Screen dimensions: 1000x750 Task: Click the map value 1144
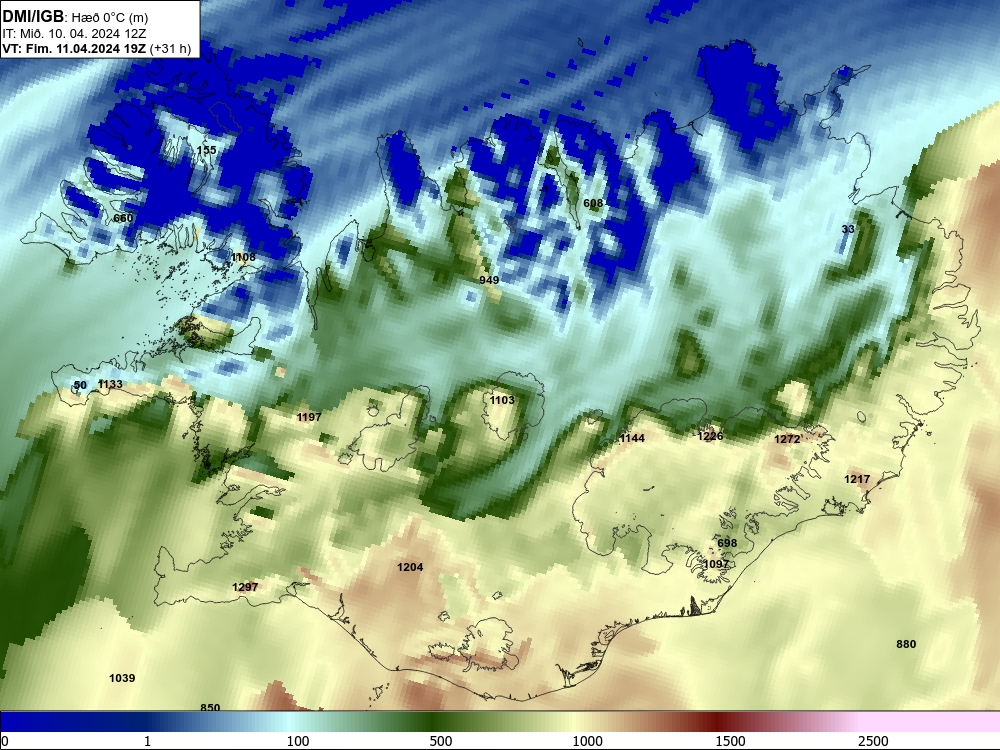(x=632, y=438)
